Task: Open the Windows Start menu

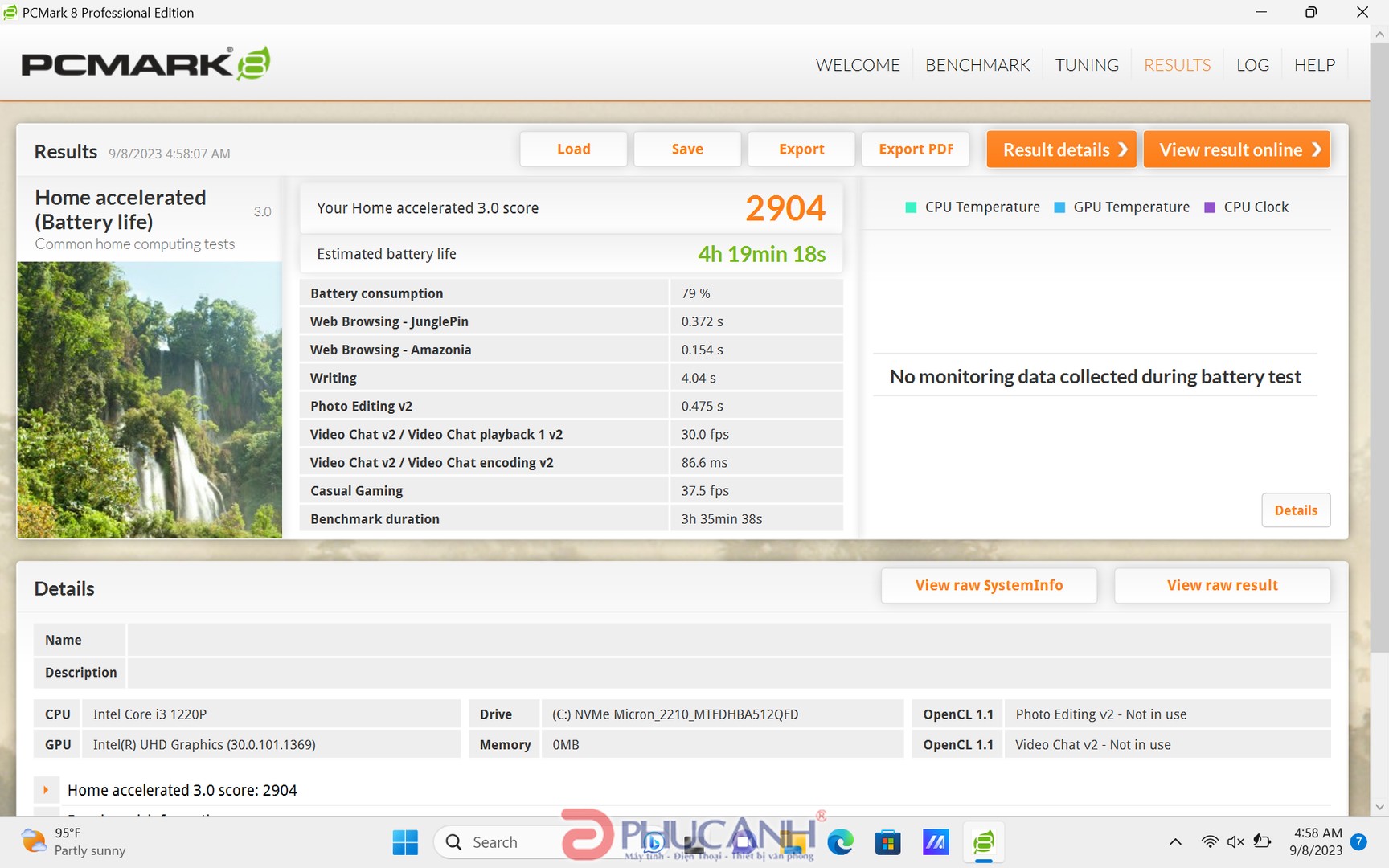Action: tap(405, 842)
